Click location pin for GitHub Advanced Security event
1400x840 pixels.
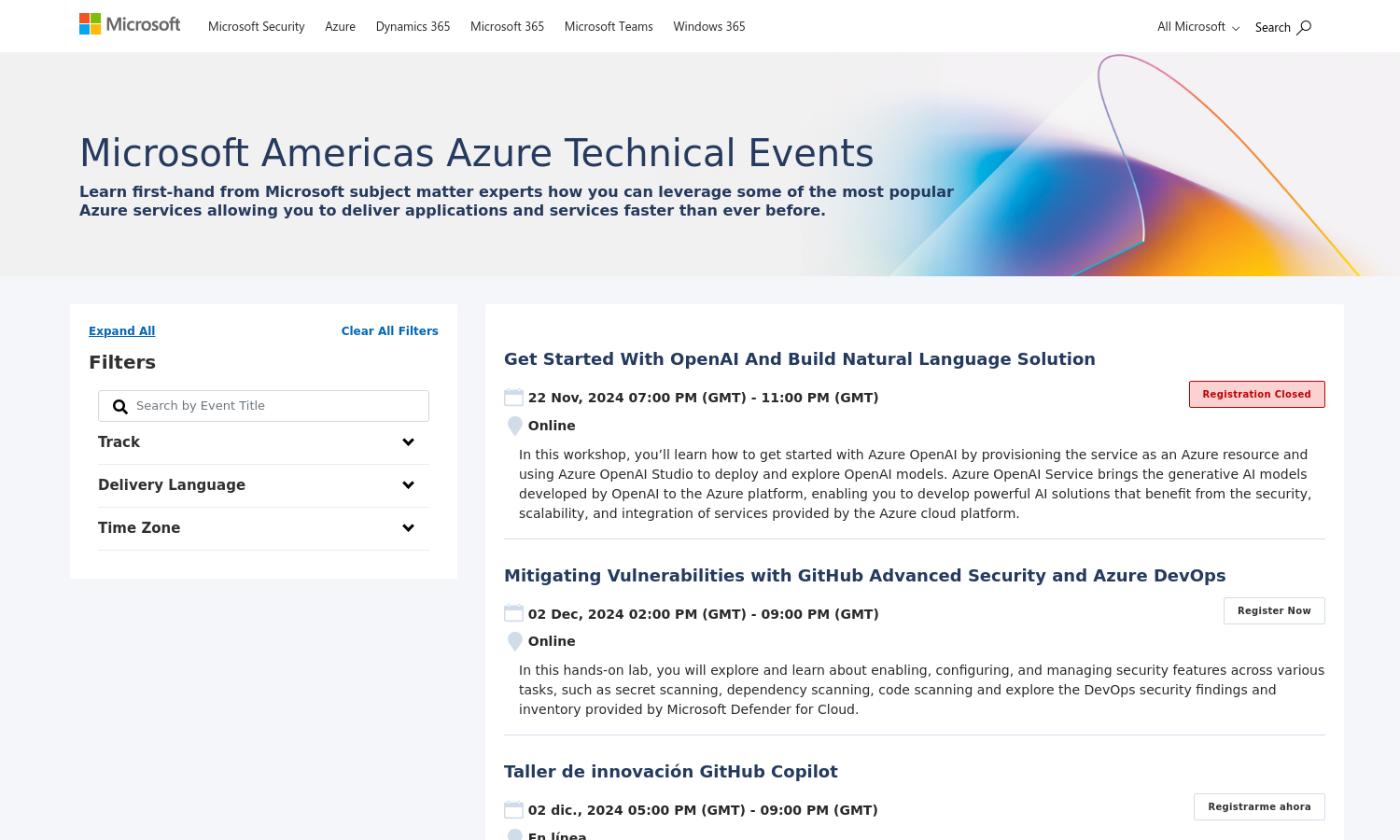[x=514, y=641]
